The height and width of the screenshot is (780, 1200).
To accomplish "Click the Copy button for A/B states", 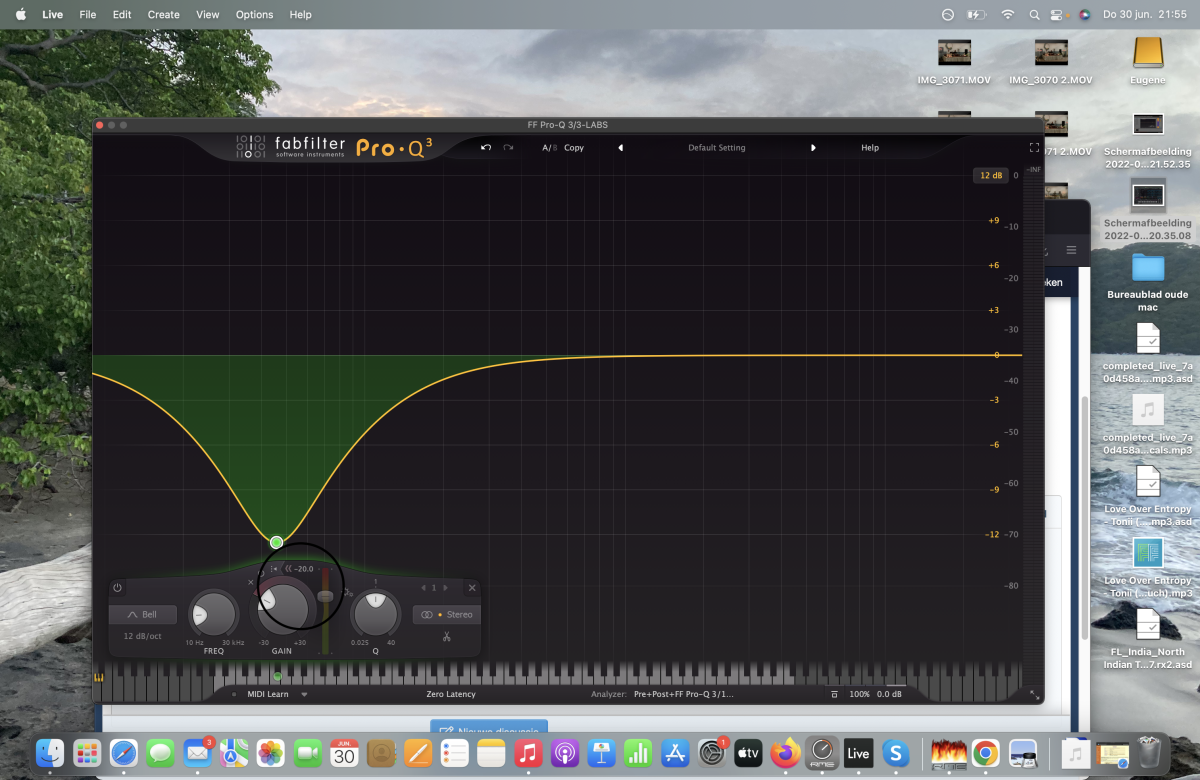I will pyautogui.click(x=574, y=147).
